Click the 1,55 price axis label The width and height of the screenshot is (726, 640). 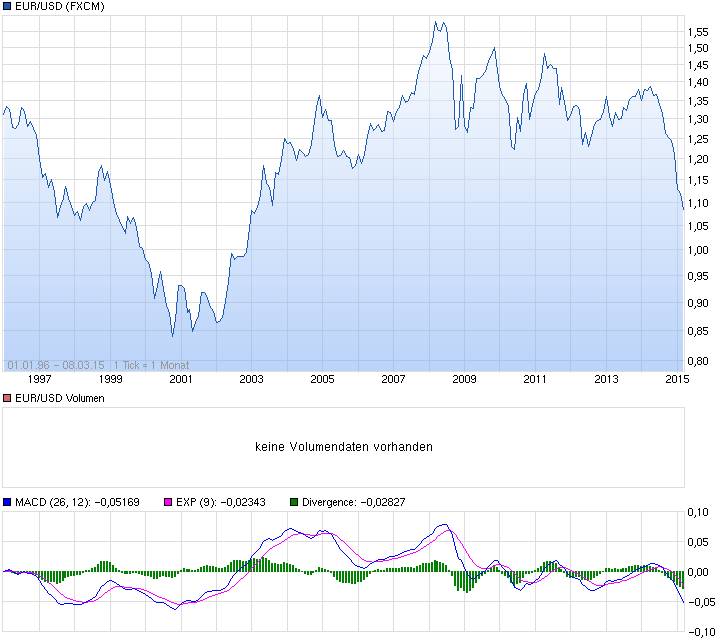[698, 32]
